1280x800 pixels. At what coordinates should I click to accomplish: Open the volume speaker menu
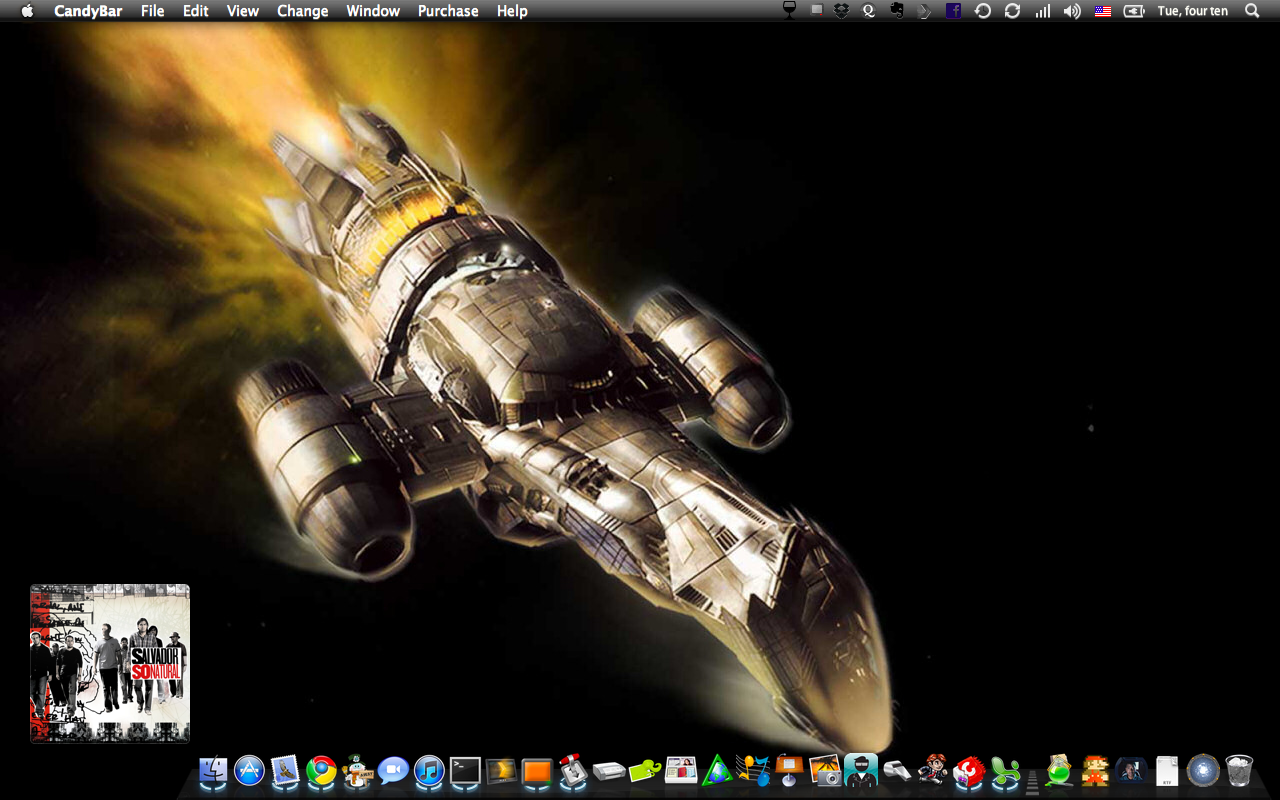coord(1072,11)
